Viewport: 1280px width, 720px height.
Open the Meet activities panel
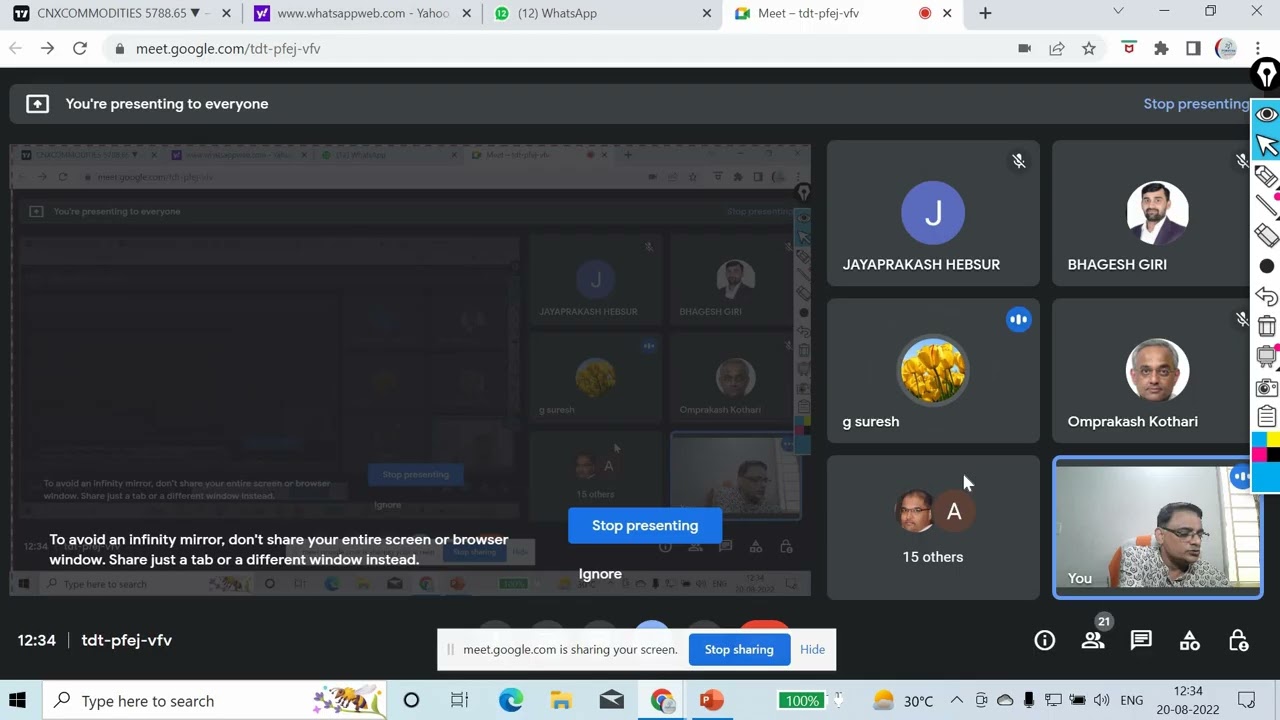pos(1189,641)
